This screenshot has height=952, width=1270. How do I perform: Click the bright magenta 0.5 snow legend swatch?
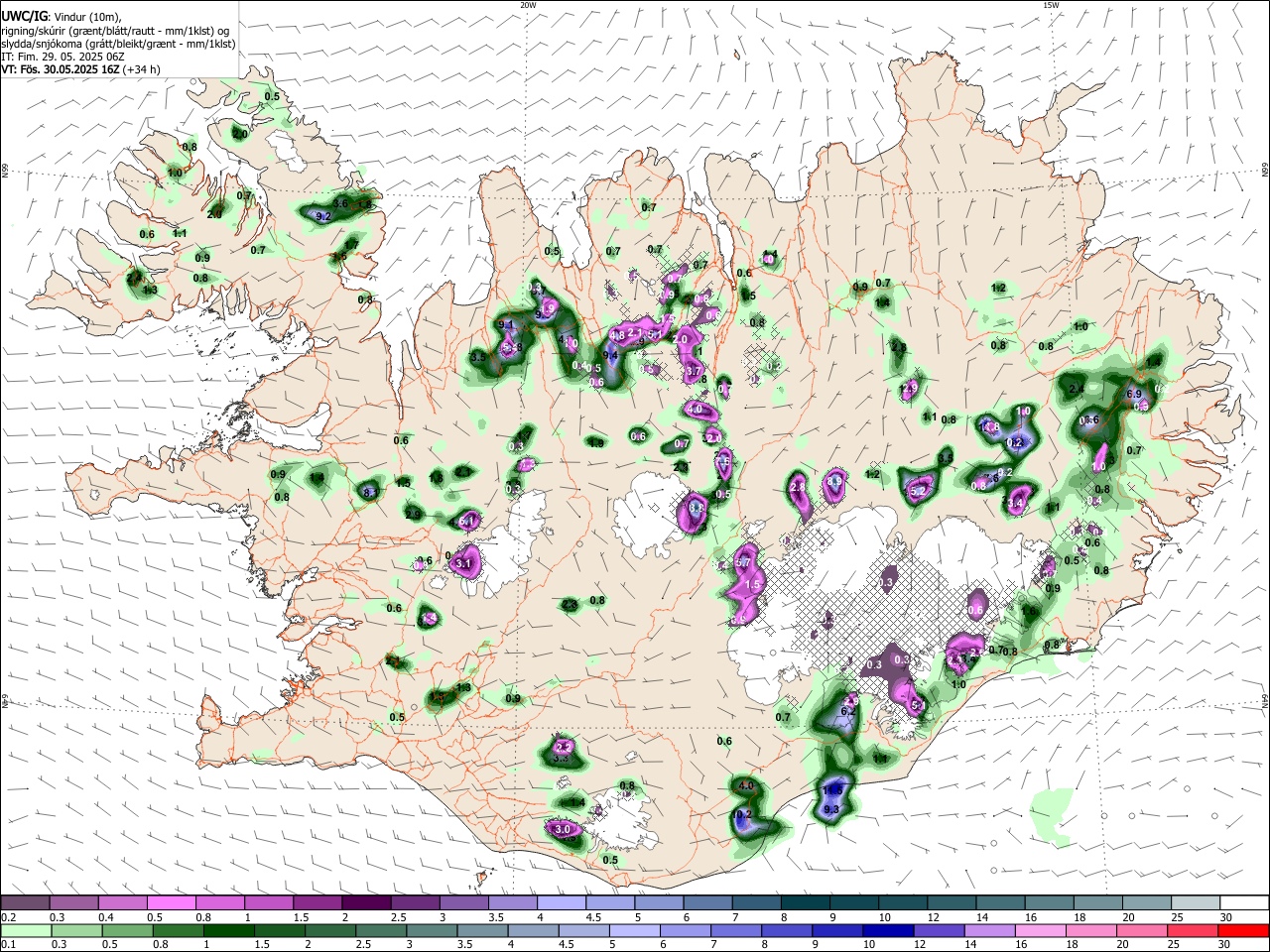point(171,903)
